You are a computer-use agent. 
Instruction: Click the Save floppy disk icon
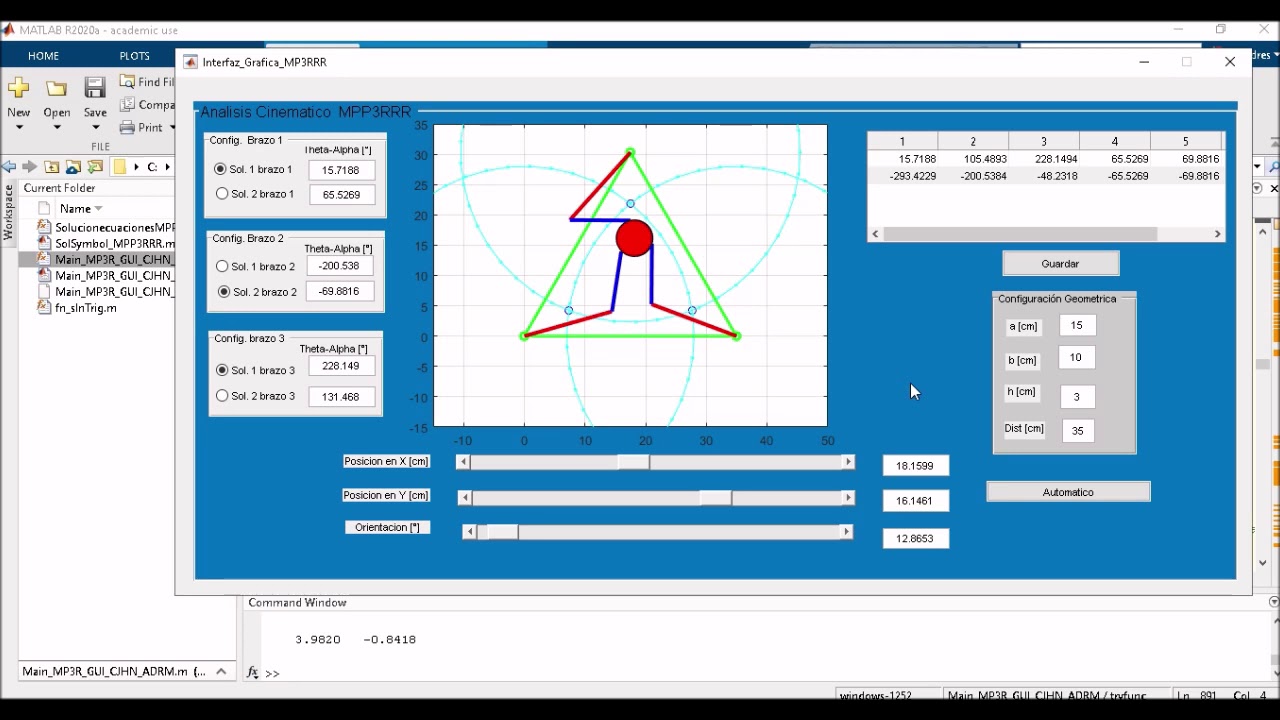pyautogui.click(x=95, y=88)
